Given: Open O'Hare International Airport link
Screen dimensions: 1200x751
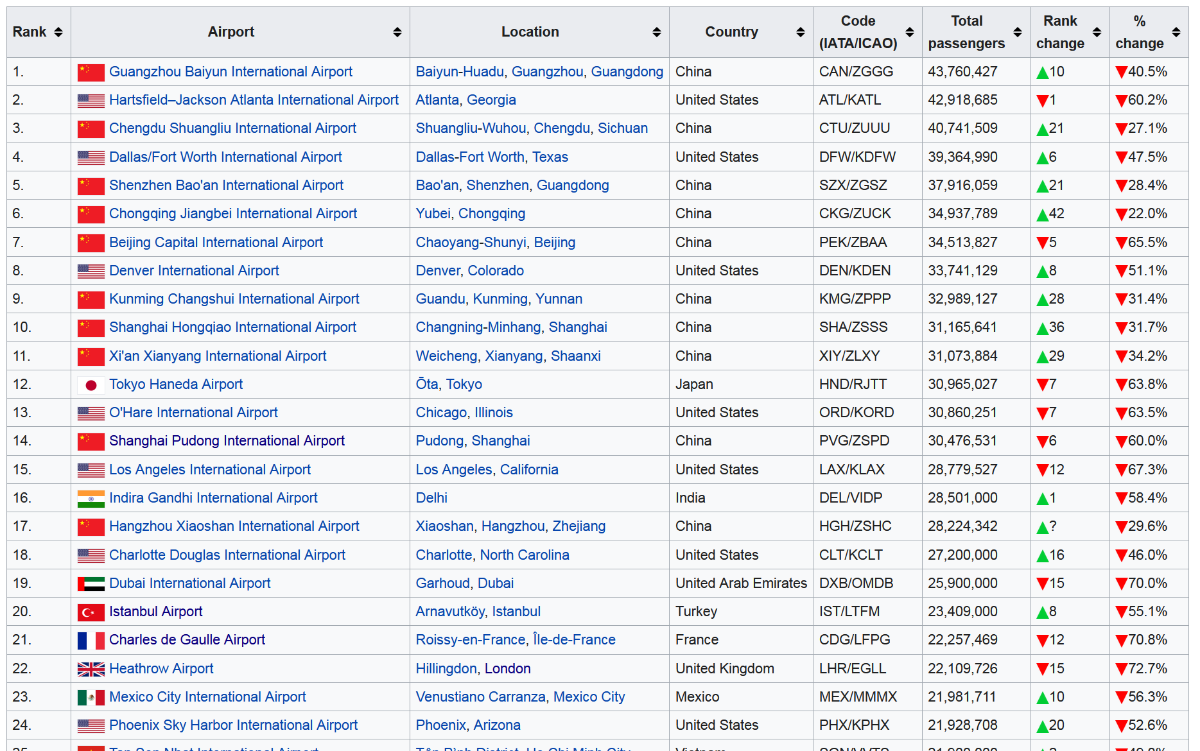Looking at the screenshot, I should 194,412.
